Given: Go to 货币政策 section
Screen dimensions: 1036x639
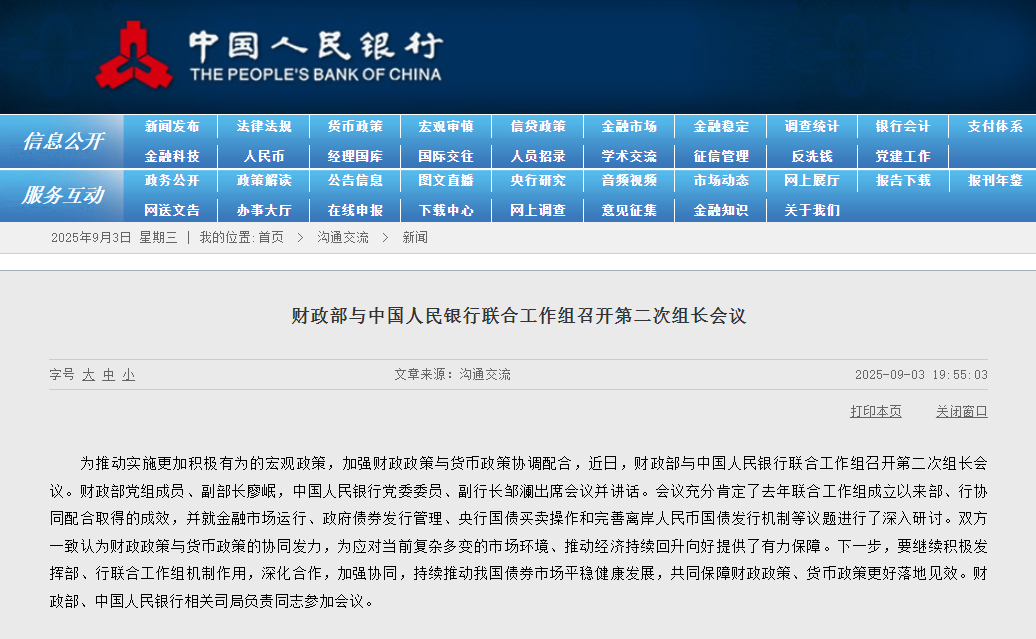Looking at the screenshot, I should click(x=355, y=126).
